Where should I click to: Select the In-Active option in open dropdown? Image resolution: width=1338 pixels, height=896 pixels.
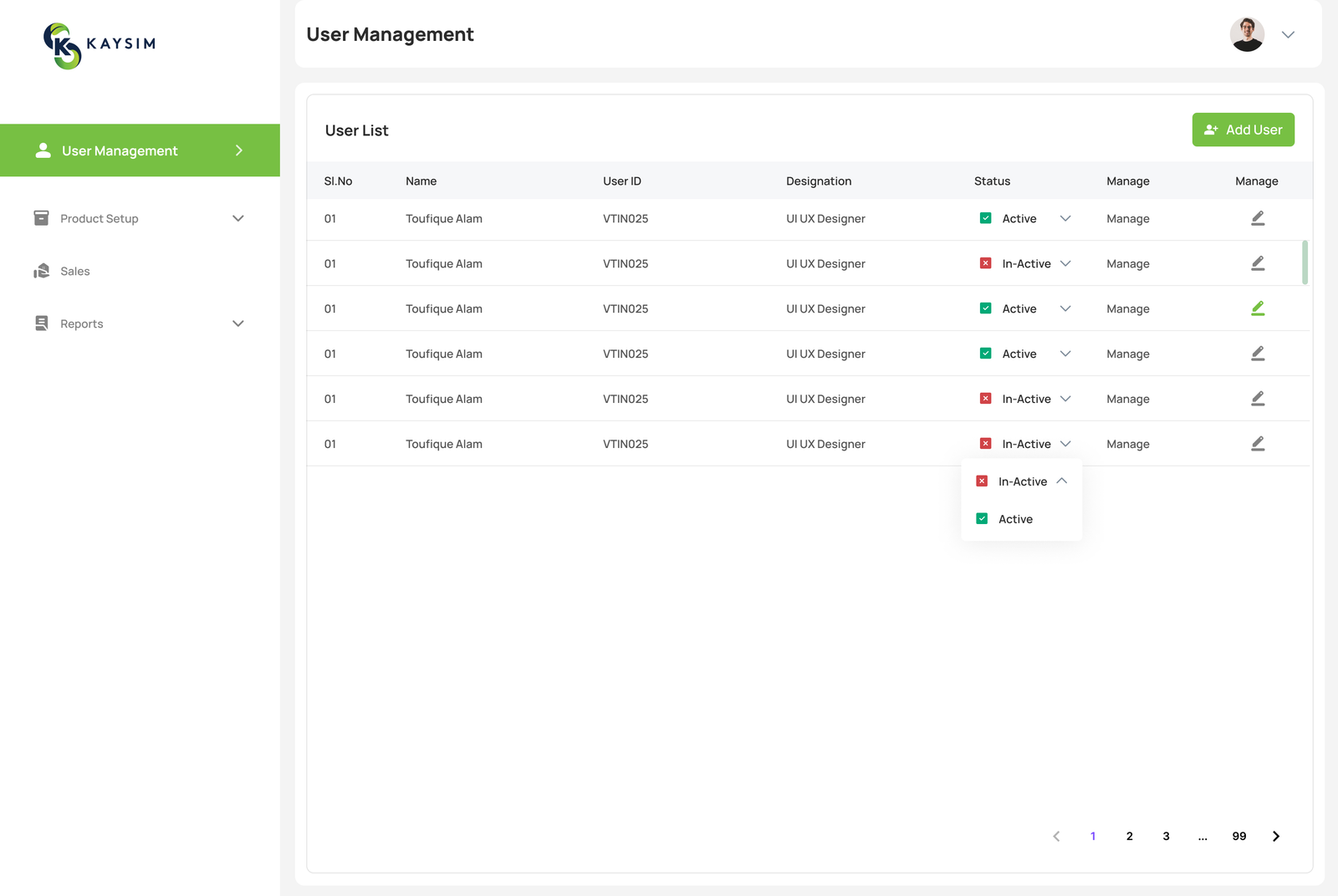(x=1021, y=481)
